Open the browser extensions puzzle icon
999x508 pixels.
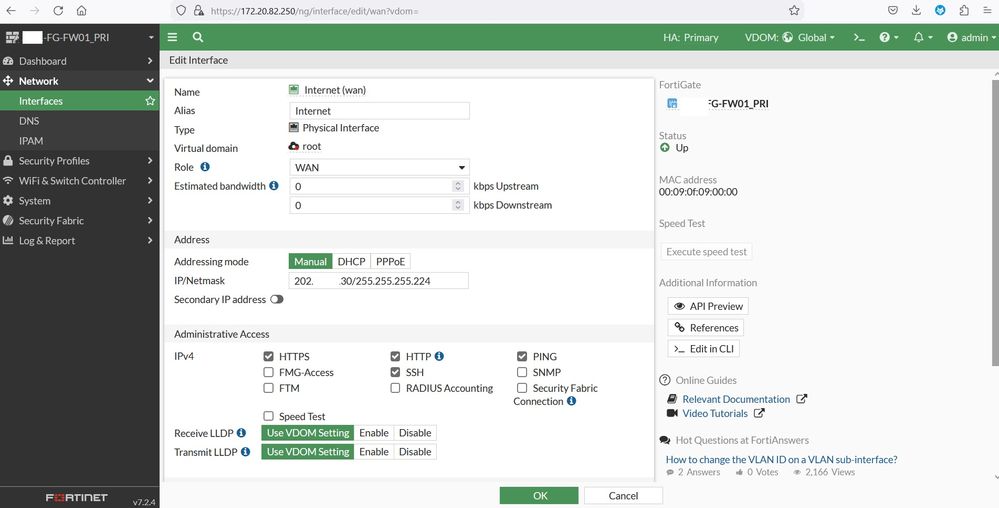pyautogui.click(x=964, y=10)
